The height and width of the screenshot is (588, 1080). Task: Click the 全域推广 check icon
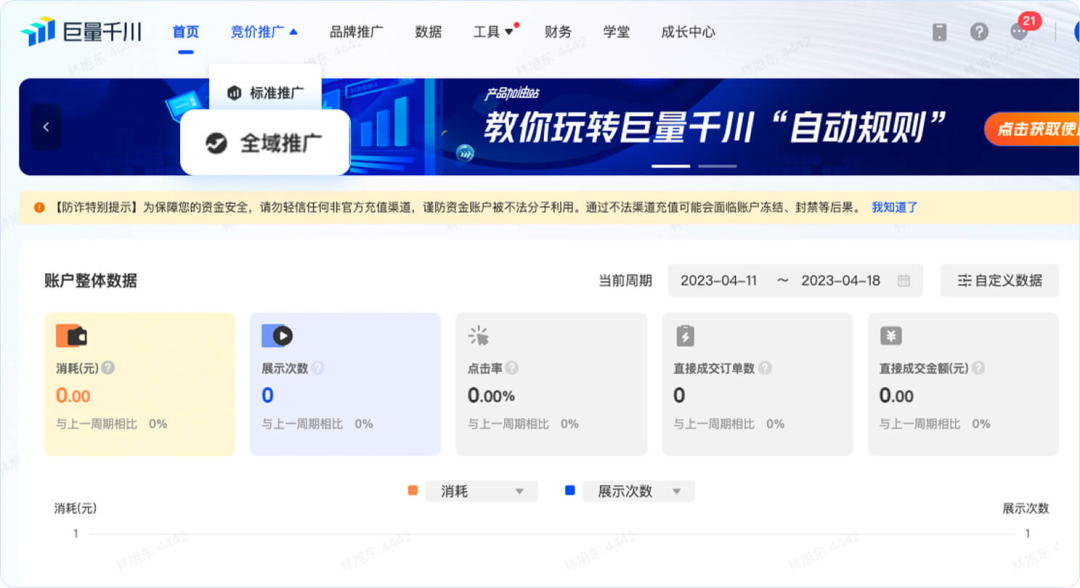[x=216, y=143]
